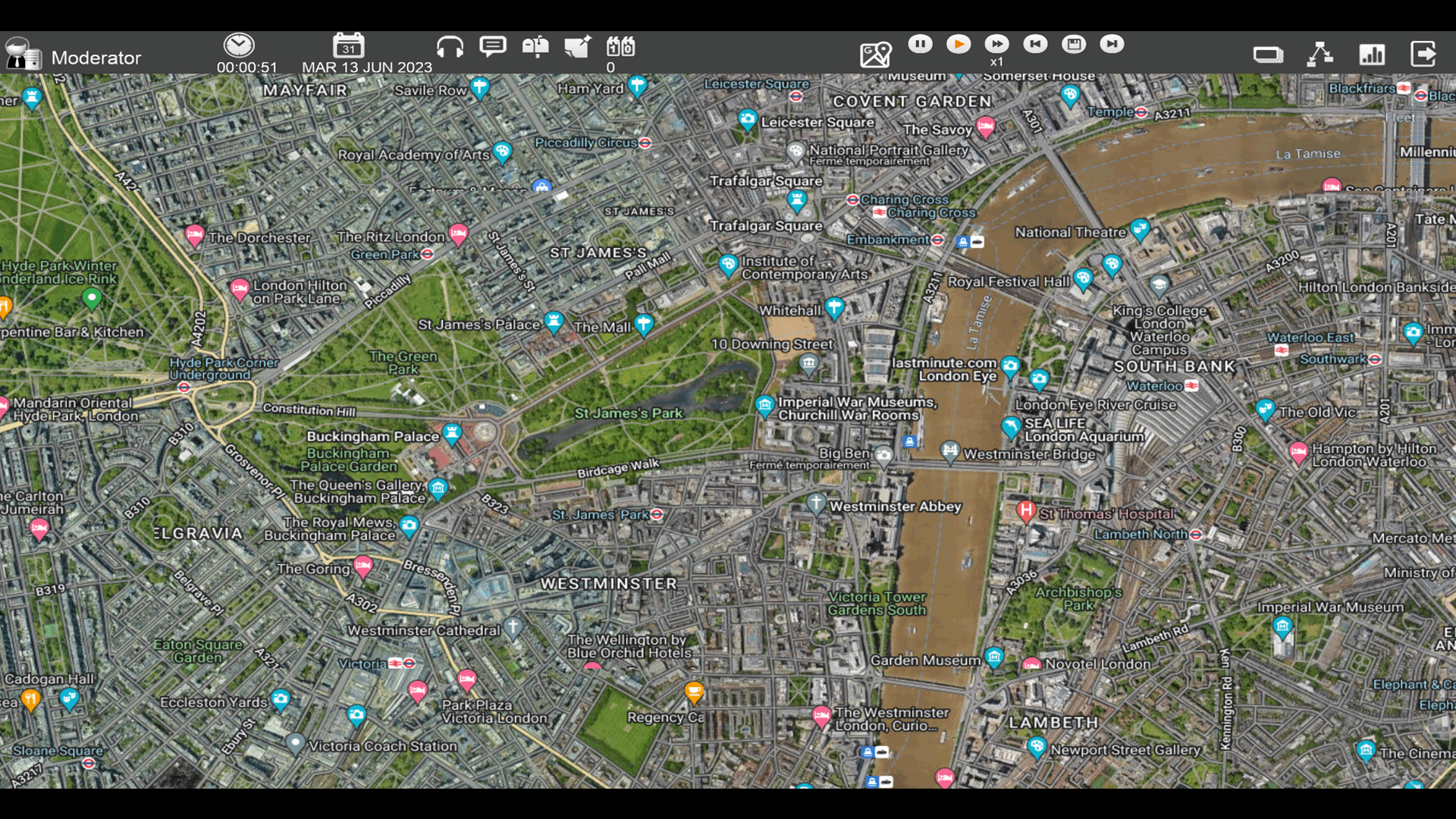Click the elapsed time clock icon

(239, 45)
